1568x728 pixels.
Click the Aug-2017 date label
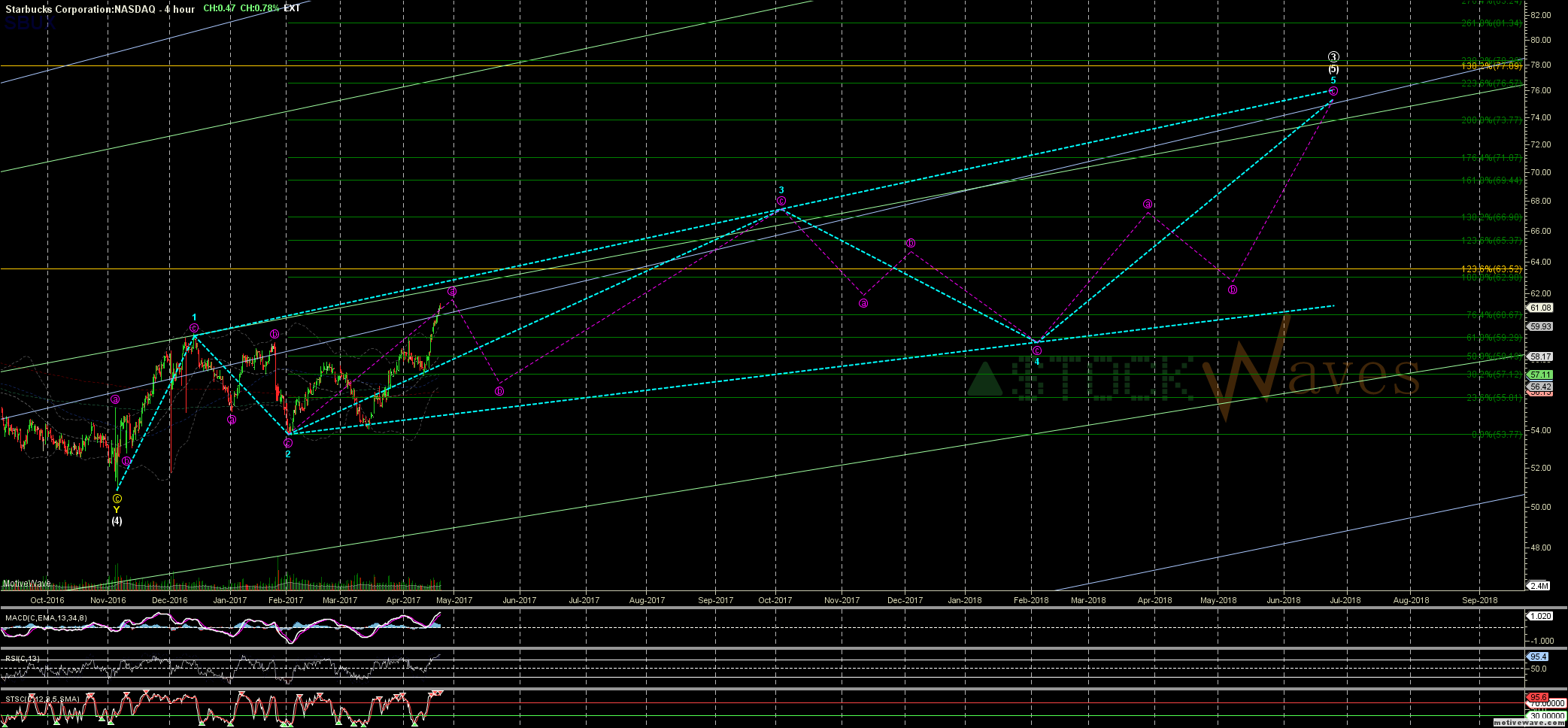(647, 600)
